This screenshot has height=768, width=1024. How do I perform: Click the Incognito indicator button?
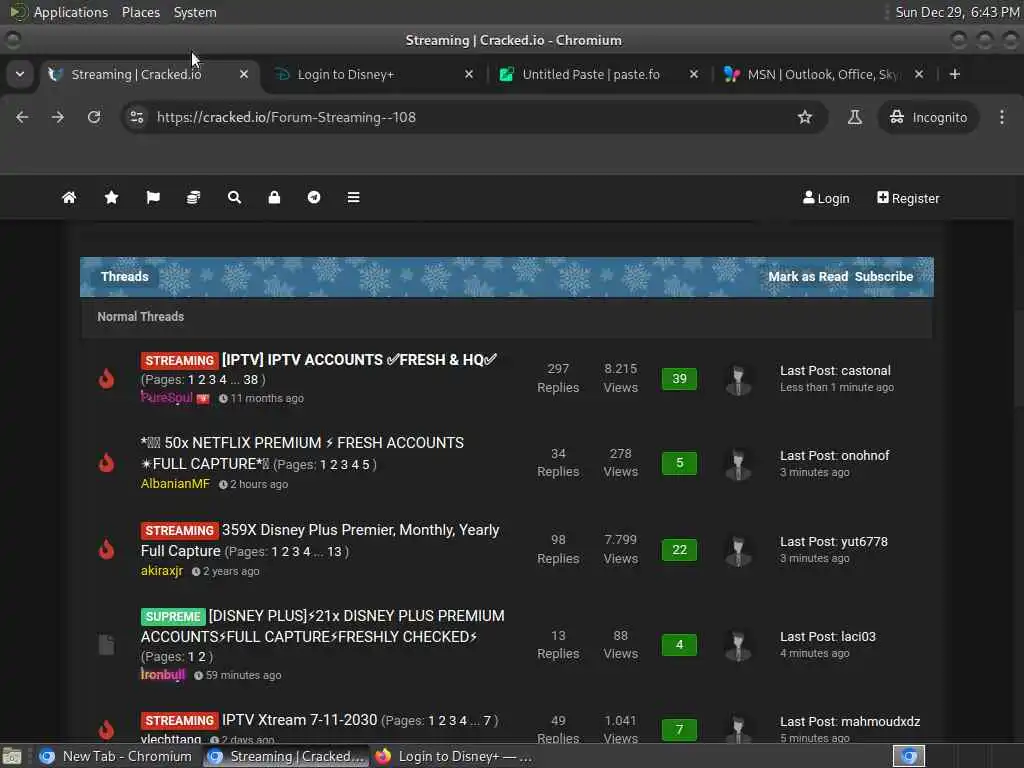928,117
